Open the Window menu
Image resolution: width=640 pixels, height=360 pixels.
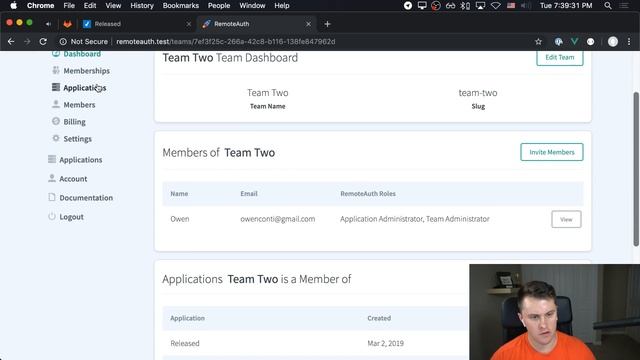(x=252, y=6)
